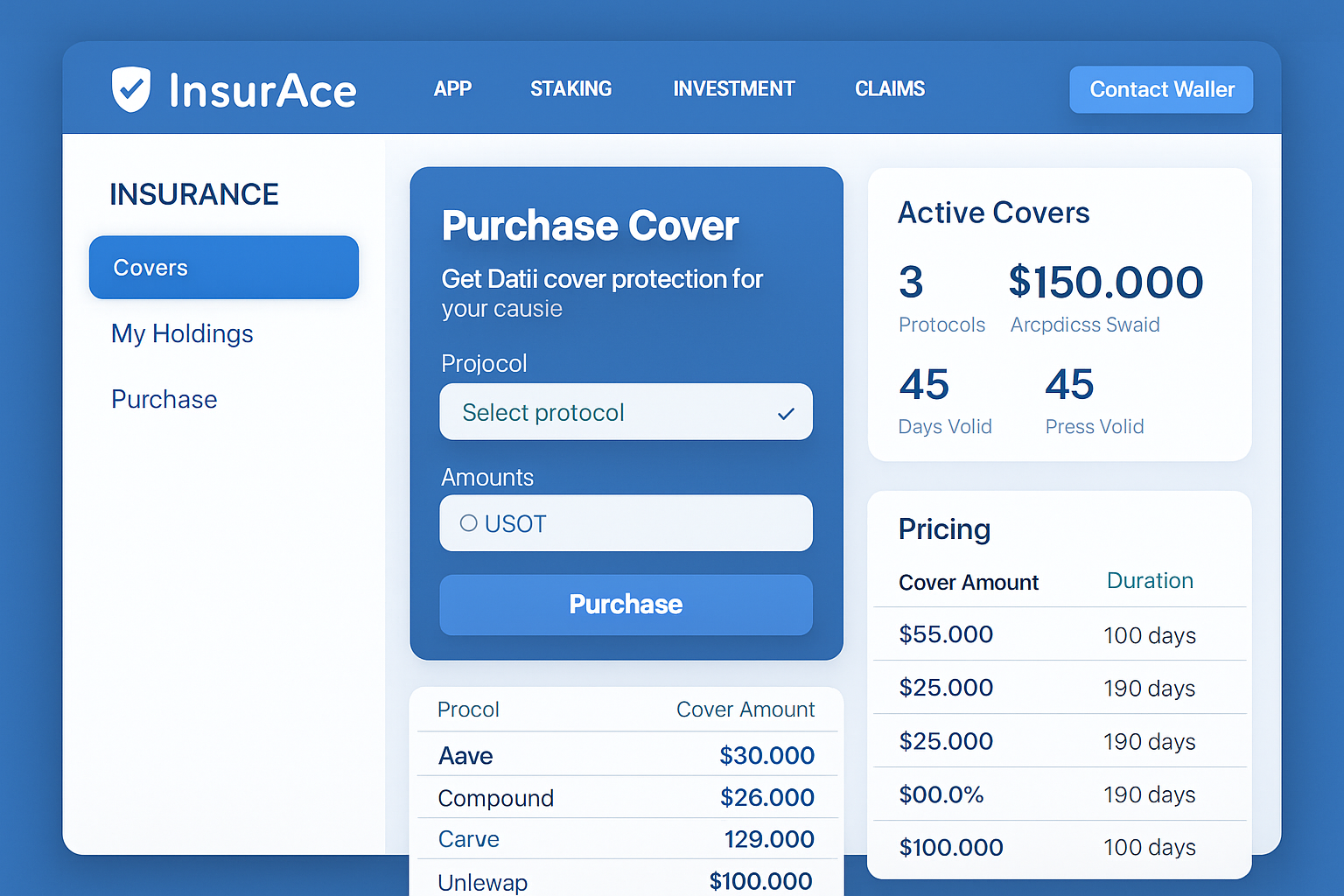Click the Pricing panel header

click(x=944, y=529)
